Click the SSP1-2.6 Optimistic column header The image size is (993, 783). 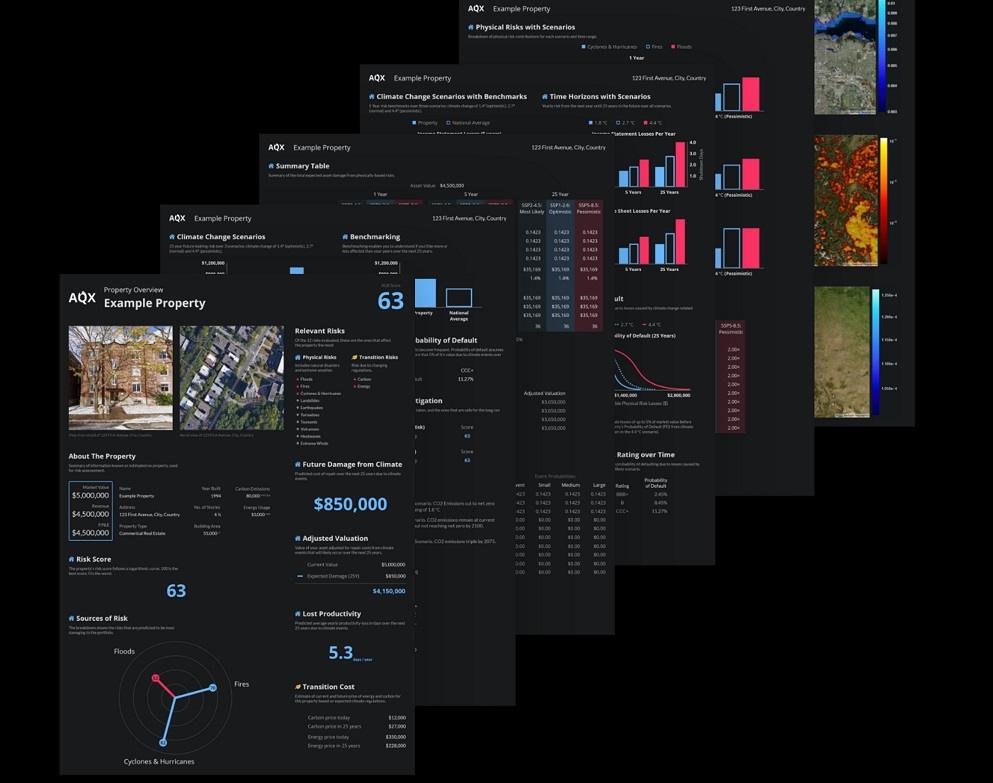pos(560,208)
